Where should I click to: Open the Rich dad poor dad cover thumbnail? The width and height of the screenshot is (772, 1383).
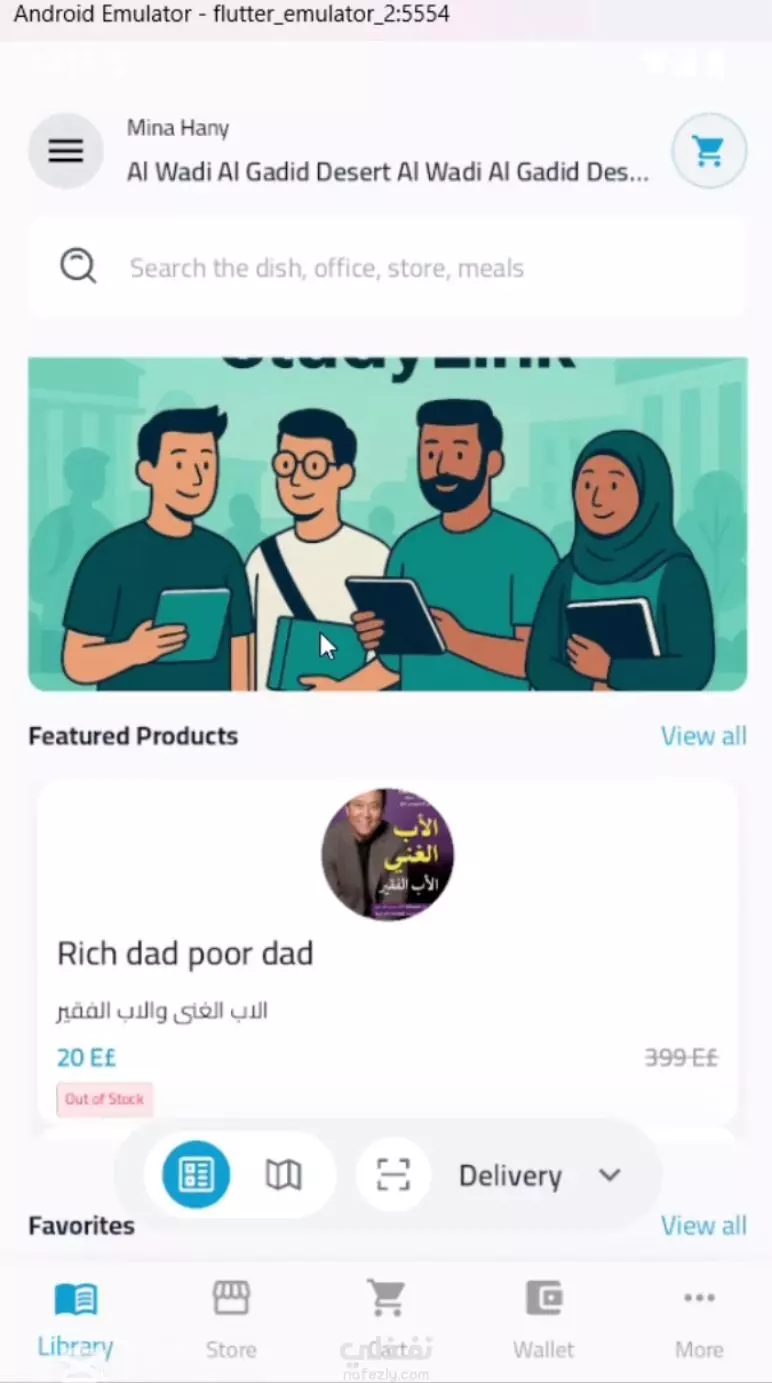point(387,854)
